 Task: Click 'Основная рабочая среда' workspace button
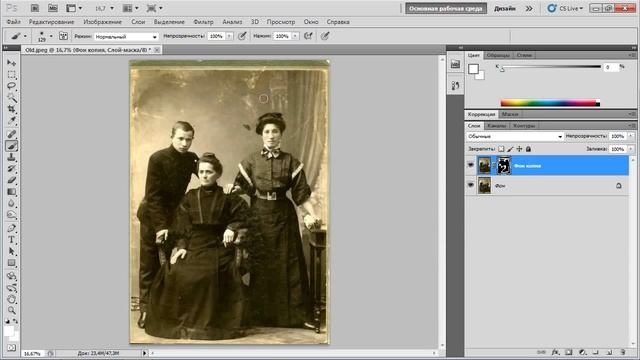[x=446, y=8]
